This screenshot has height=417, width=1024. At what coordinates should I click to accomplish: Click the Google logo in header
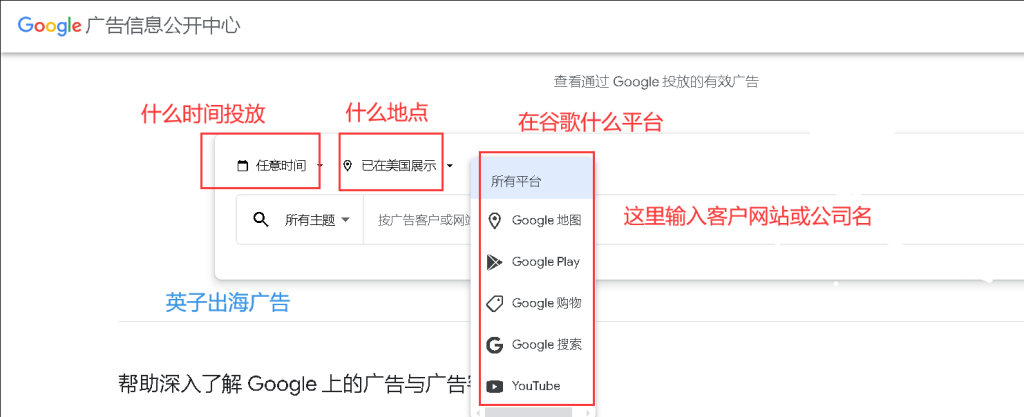(49, 26)
